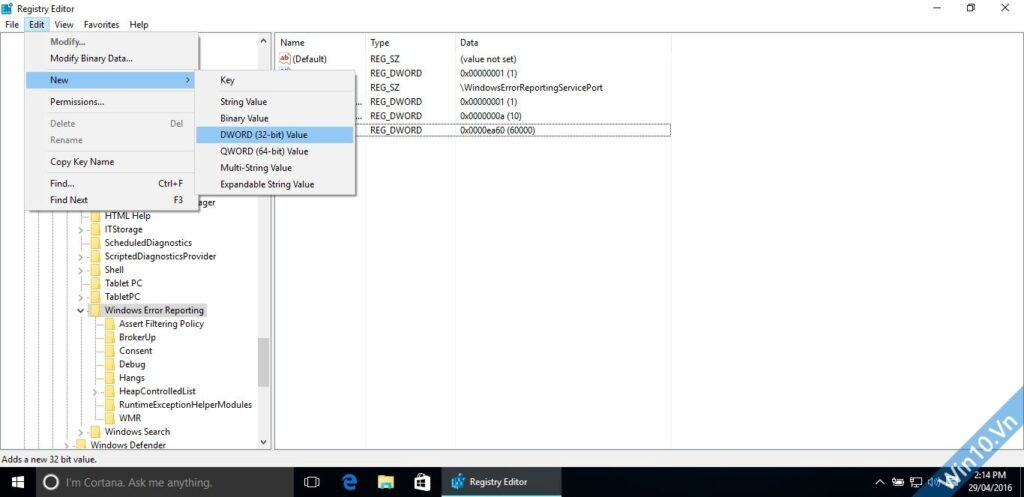Expand the Windows Search key

tap(80, 432)
